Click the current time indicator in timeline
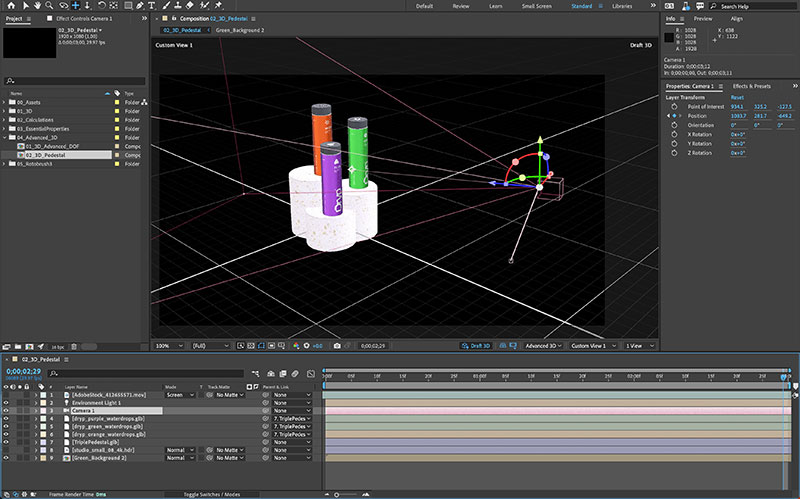The height and width of the screenshot is (499, 800). (x=784, y=377)
